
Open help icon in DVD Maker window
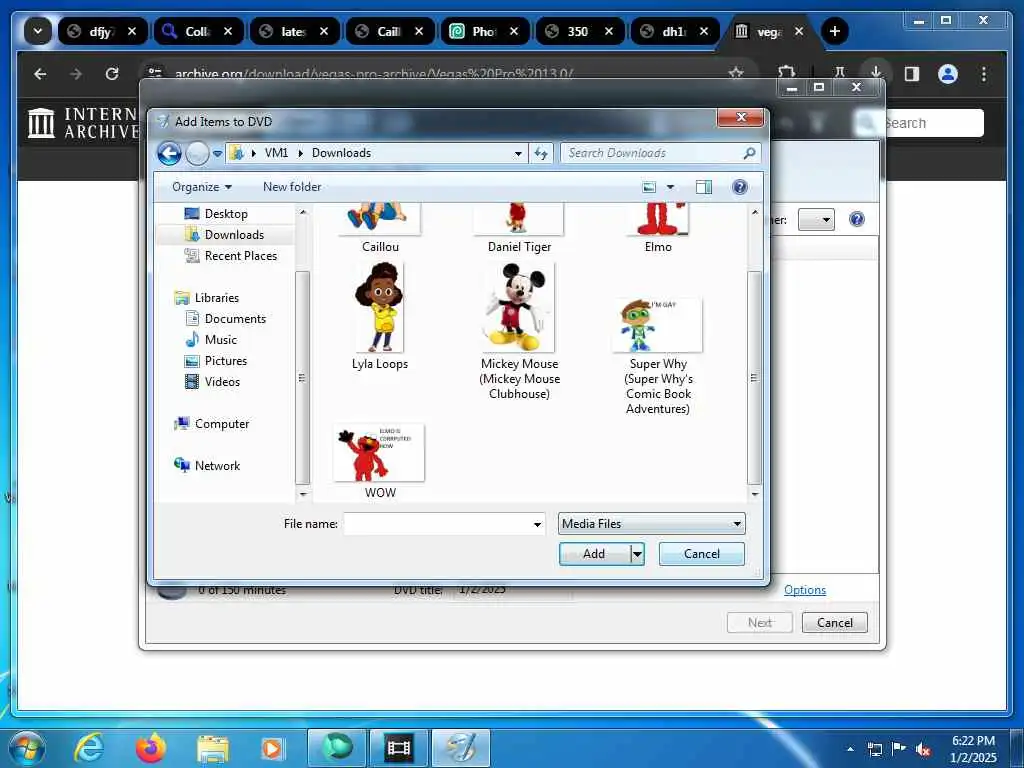(x=857, y=219)
